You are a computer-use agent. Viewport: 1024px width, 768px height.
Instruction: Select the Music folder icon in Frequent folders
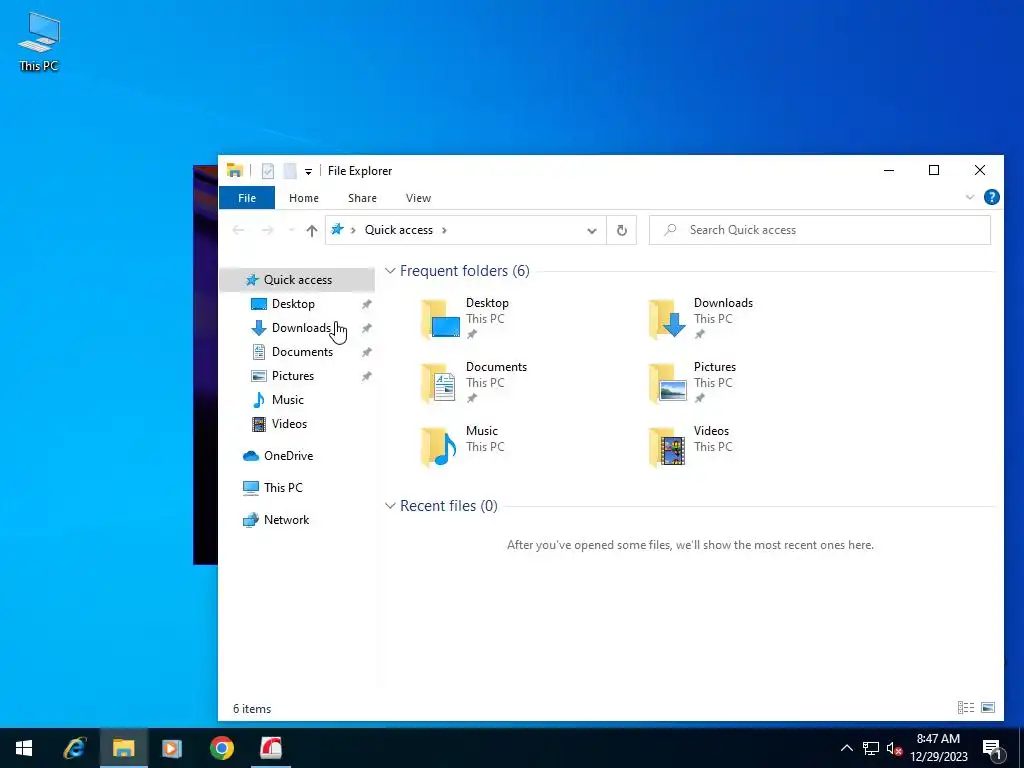(x=440, y=447)
